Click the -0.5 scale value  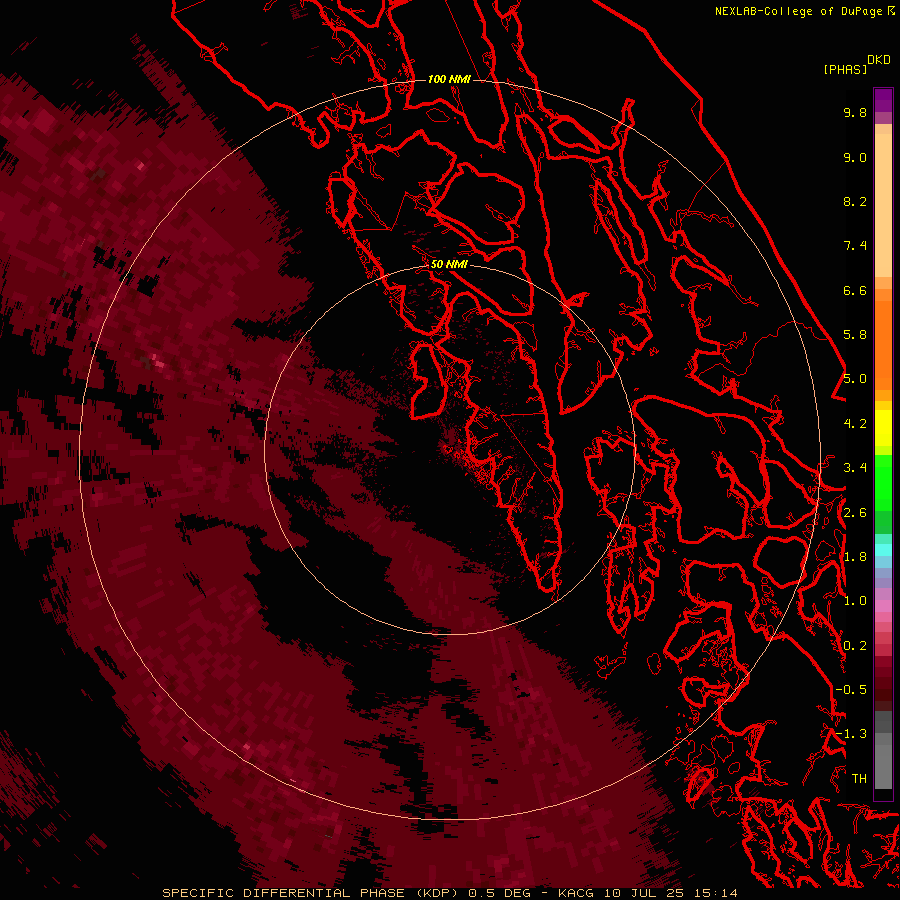click(x=851, y=690)
